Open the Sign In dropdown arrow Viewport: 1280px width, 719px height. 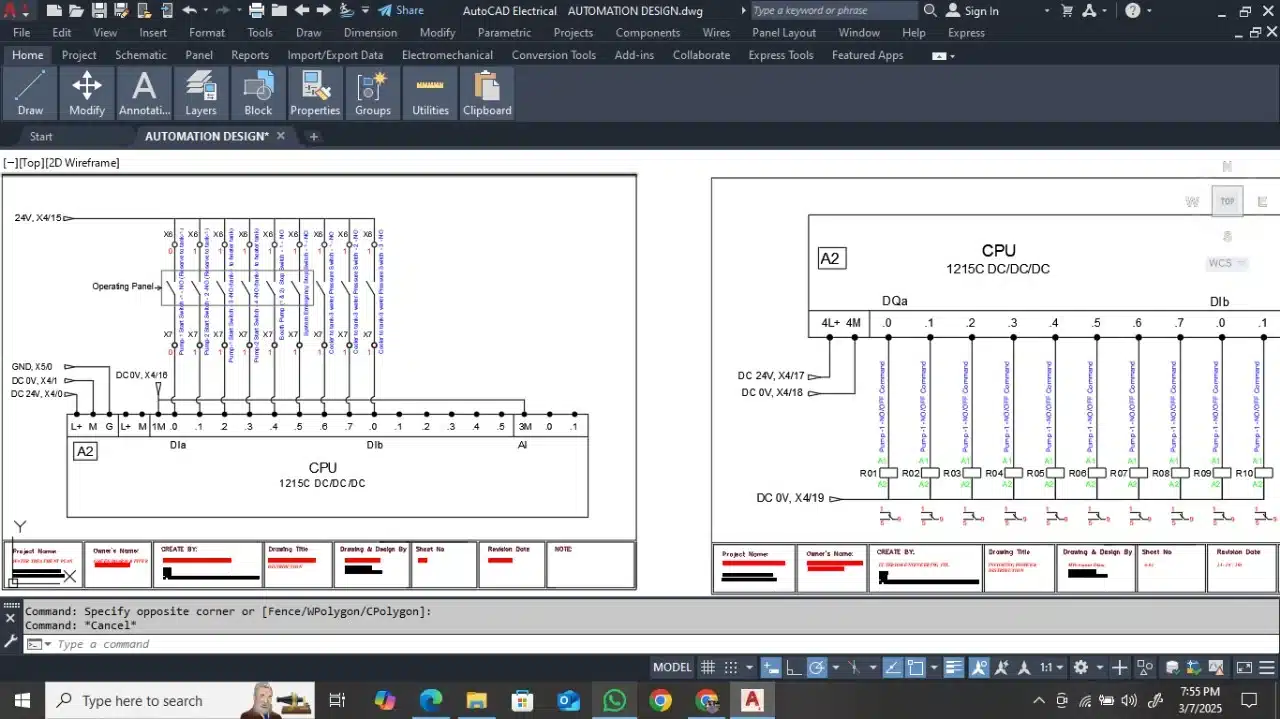coord(1046,11)
